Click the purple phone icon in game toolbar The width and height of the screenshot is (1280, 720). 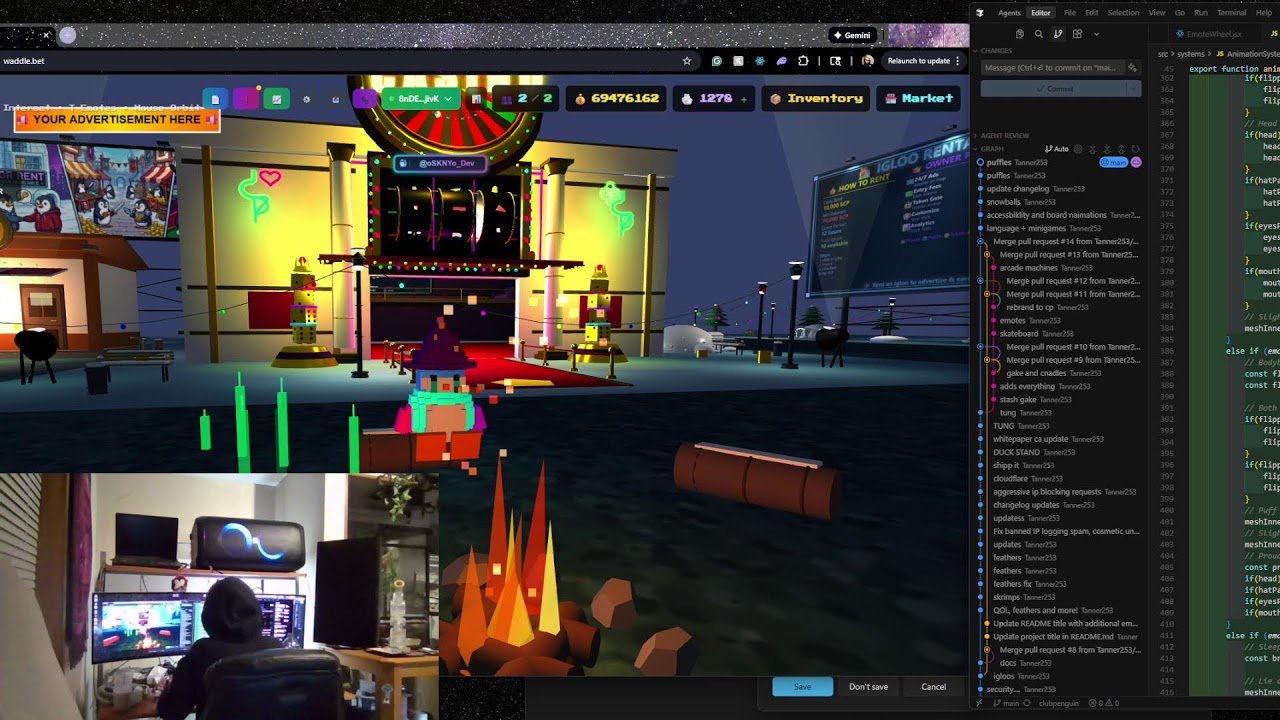pyautogui.click(x=365, y=99)
